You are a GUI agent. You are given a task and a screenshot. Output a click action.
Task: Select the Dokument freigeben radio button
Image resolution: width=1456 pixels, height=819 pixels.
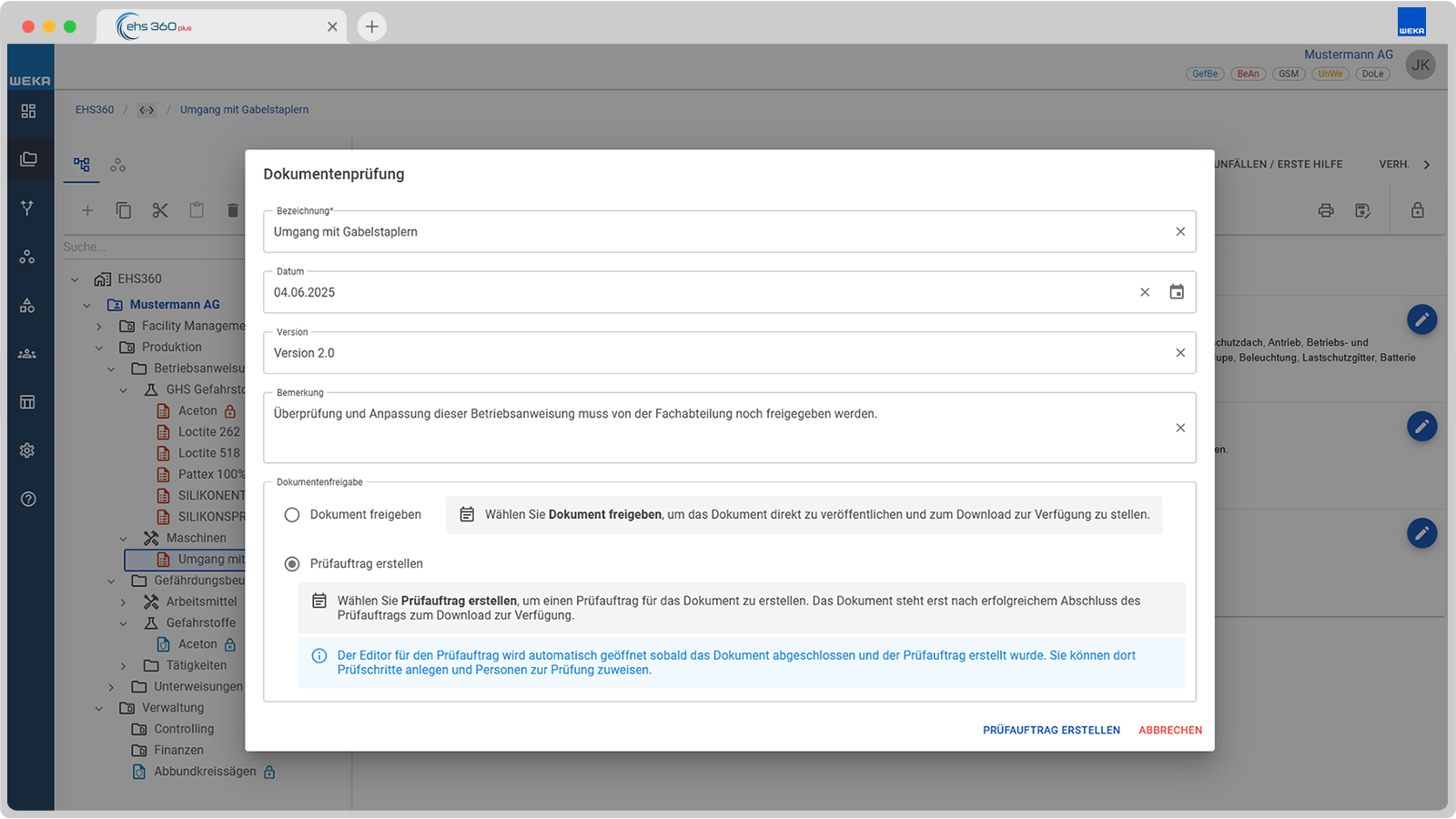click(292, 515)
